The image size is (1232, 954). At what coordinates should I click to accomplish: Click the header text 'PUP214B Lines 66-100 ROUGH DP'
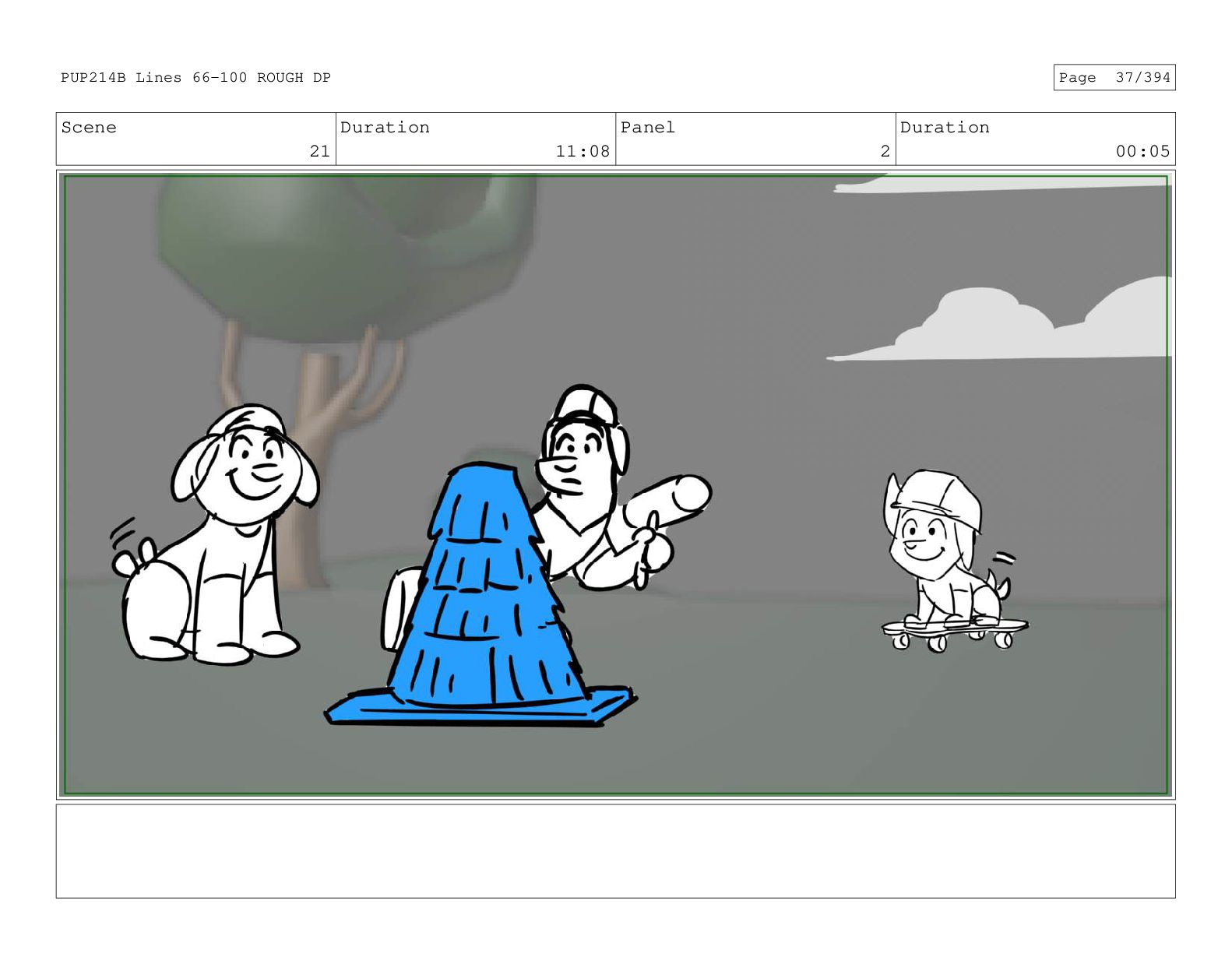pos(195,78)
